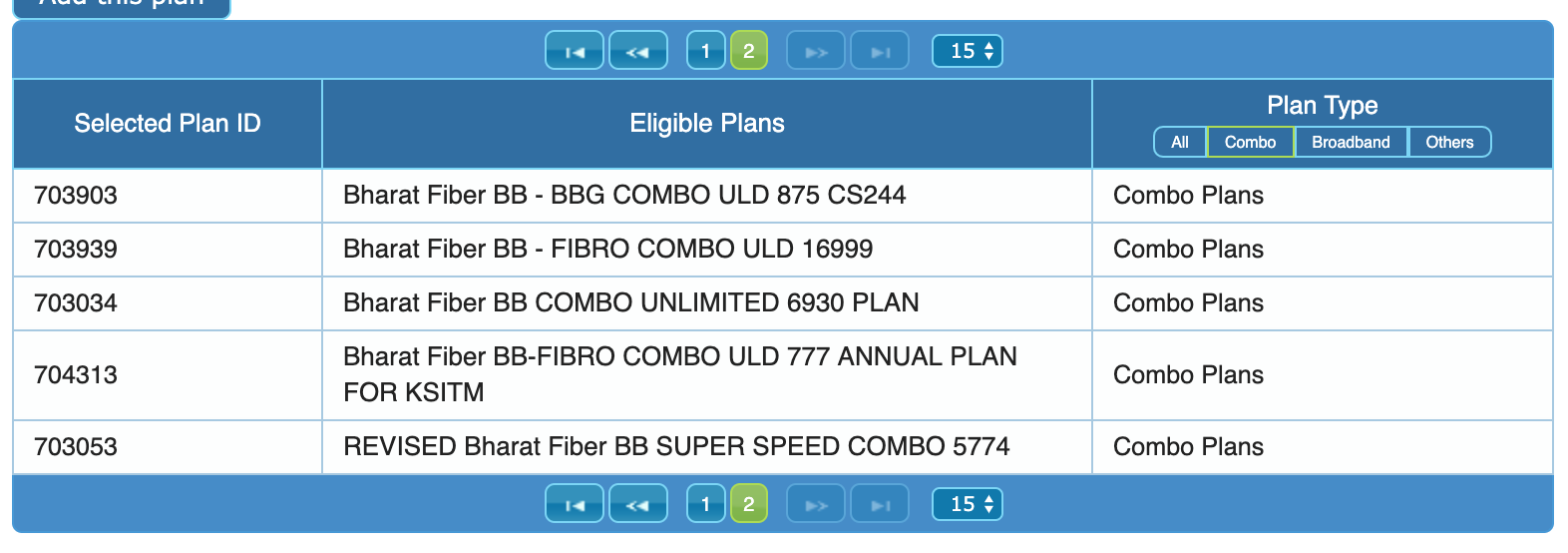Click the top last-page pagination icon
This screenshot has height=553, width=1568.
pyautogui.click(x=880, y=51)
